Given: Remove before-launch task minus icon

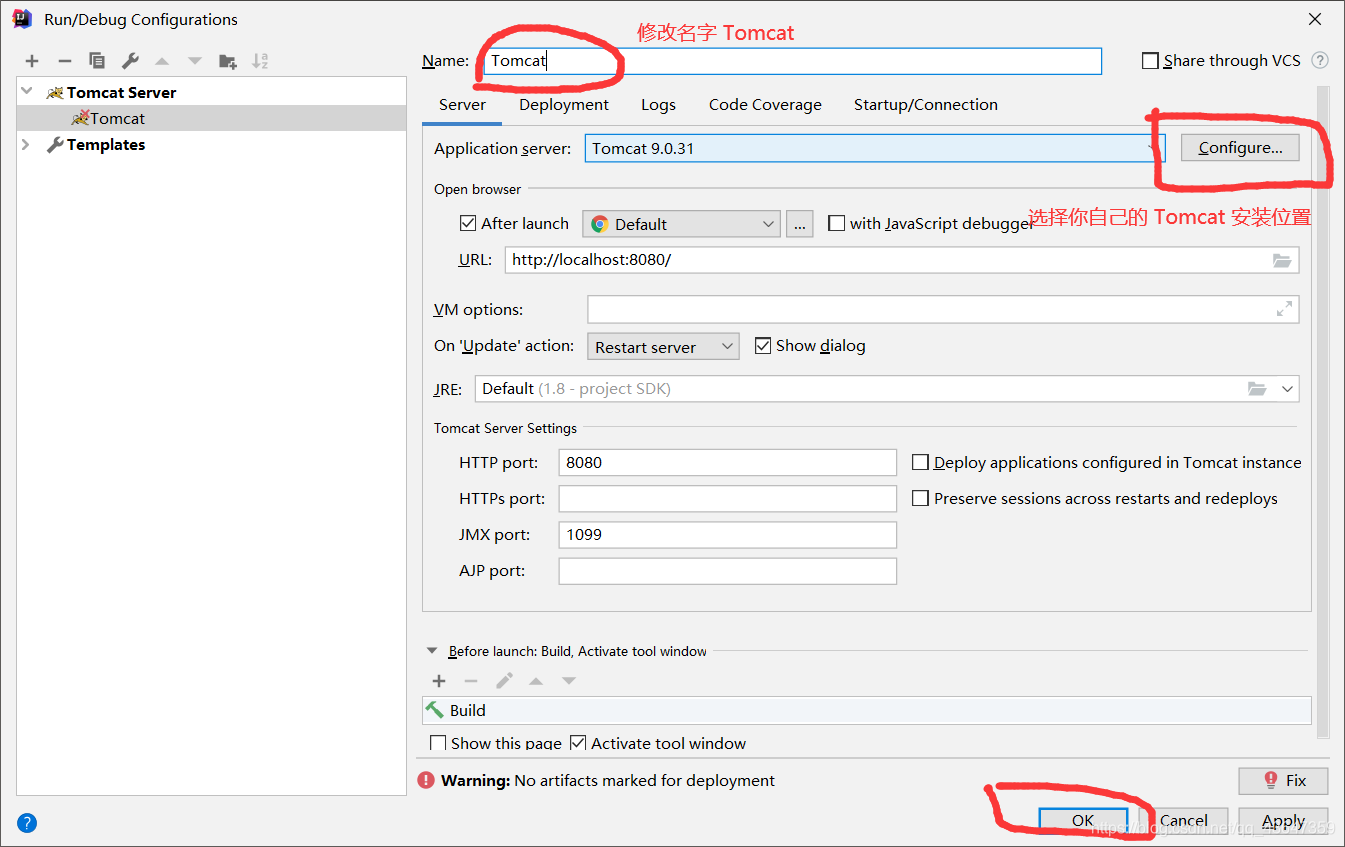Looking at the screenshot, I should tap(471, 681).
